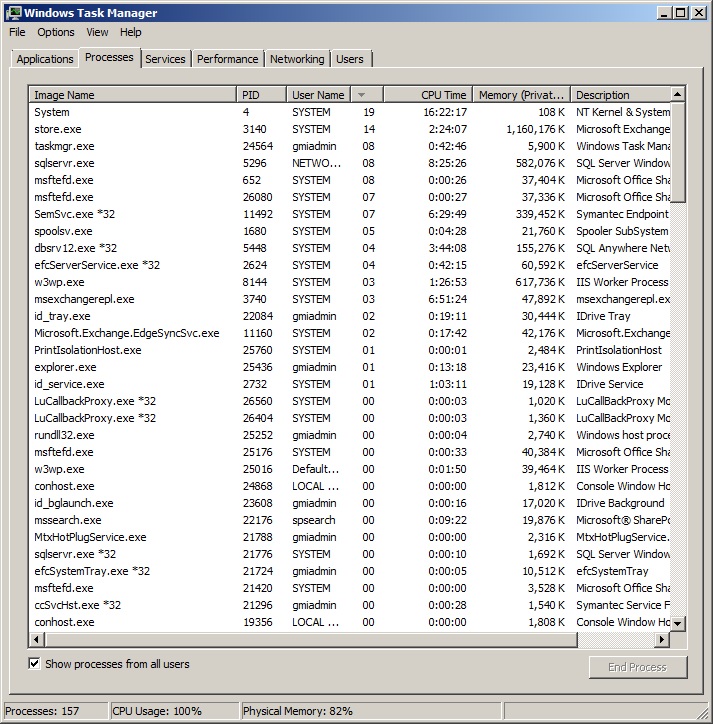This screenshot has height=724, width=713.
Task: Sort by Image Name column header
Action: (132, 95)
